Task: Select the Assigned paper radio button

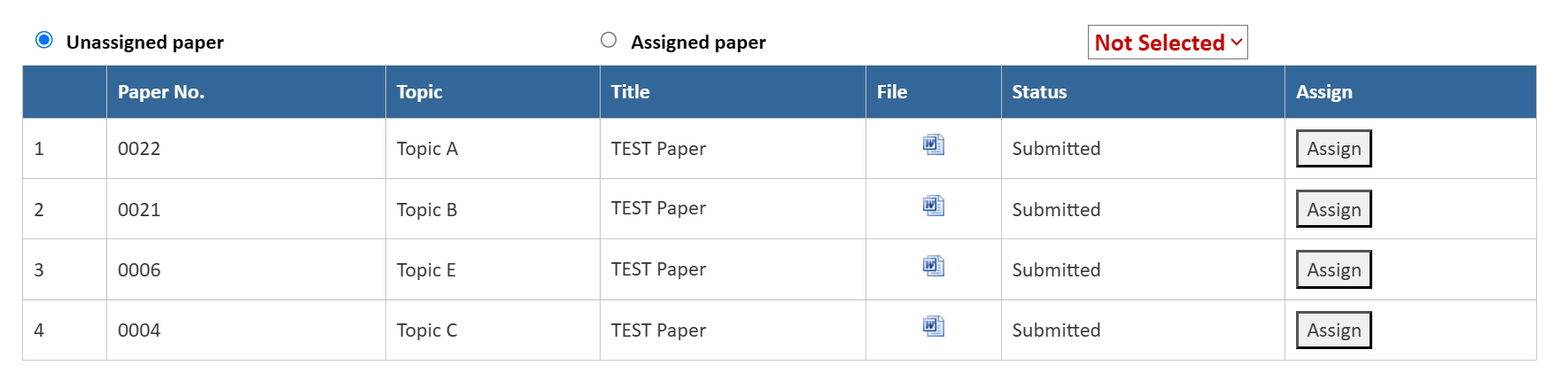Action: 609,40
